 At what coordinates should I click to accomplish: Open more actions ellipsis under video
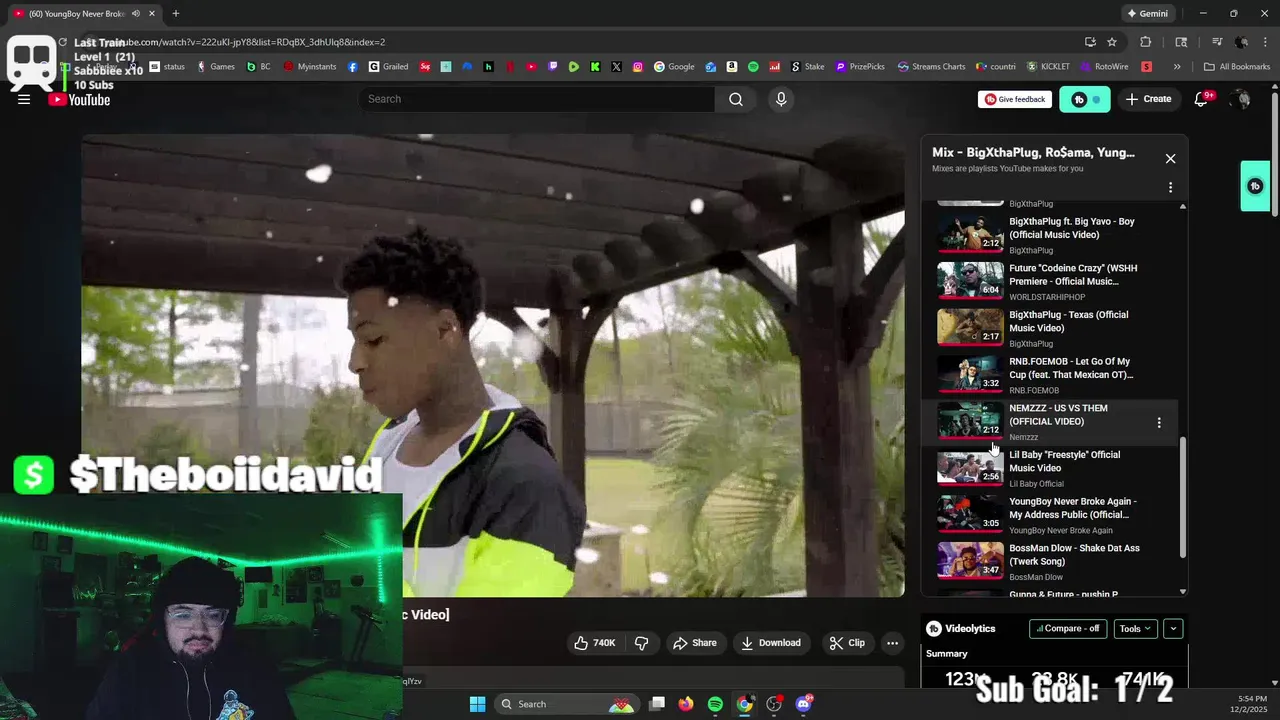893,643
